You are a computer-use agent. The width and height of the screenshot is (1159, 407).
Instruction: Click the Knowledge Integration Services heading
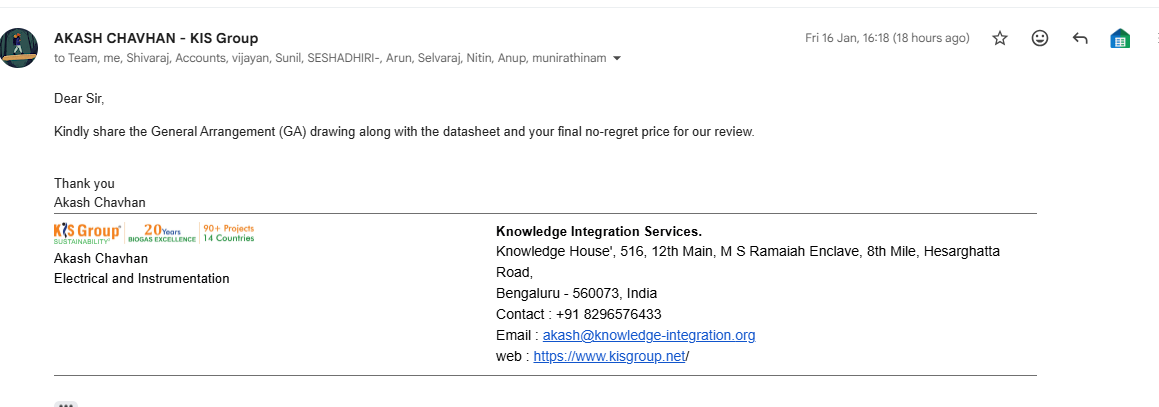pos(598,231)
